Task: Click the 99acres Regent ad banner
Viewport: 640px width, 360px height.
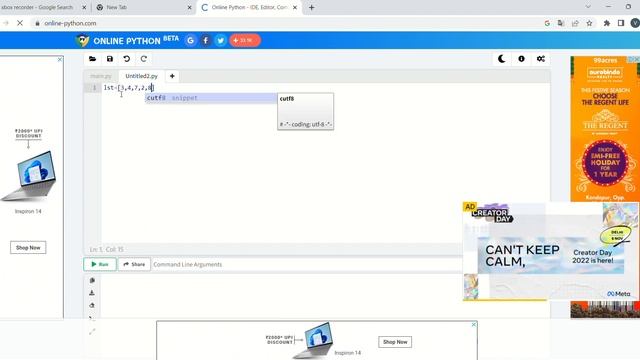Action: (x=605, y=129)
